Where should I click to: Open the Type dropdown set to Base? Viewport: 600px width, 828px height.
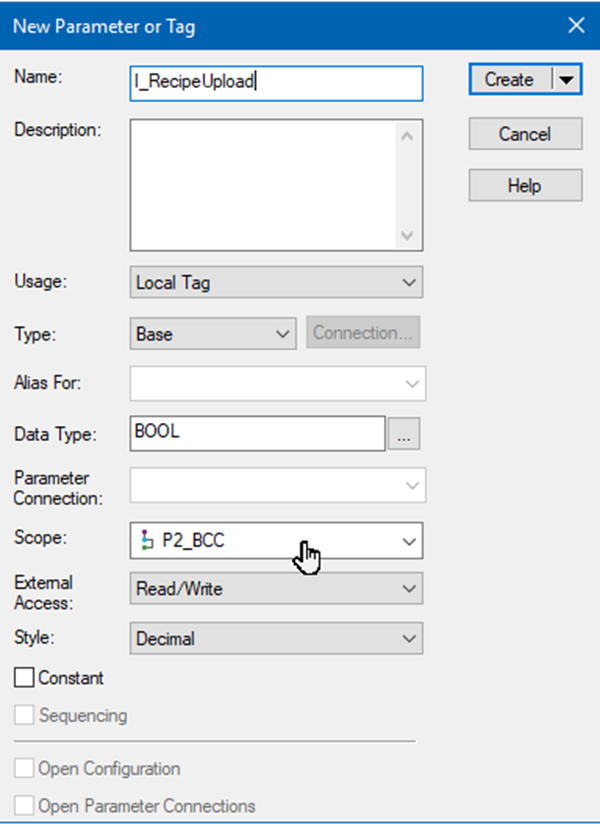(x=213, y=334)
